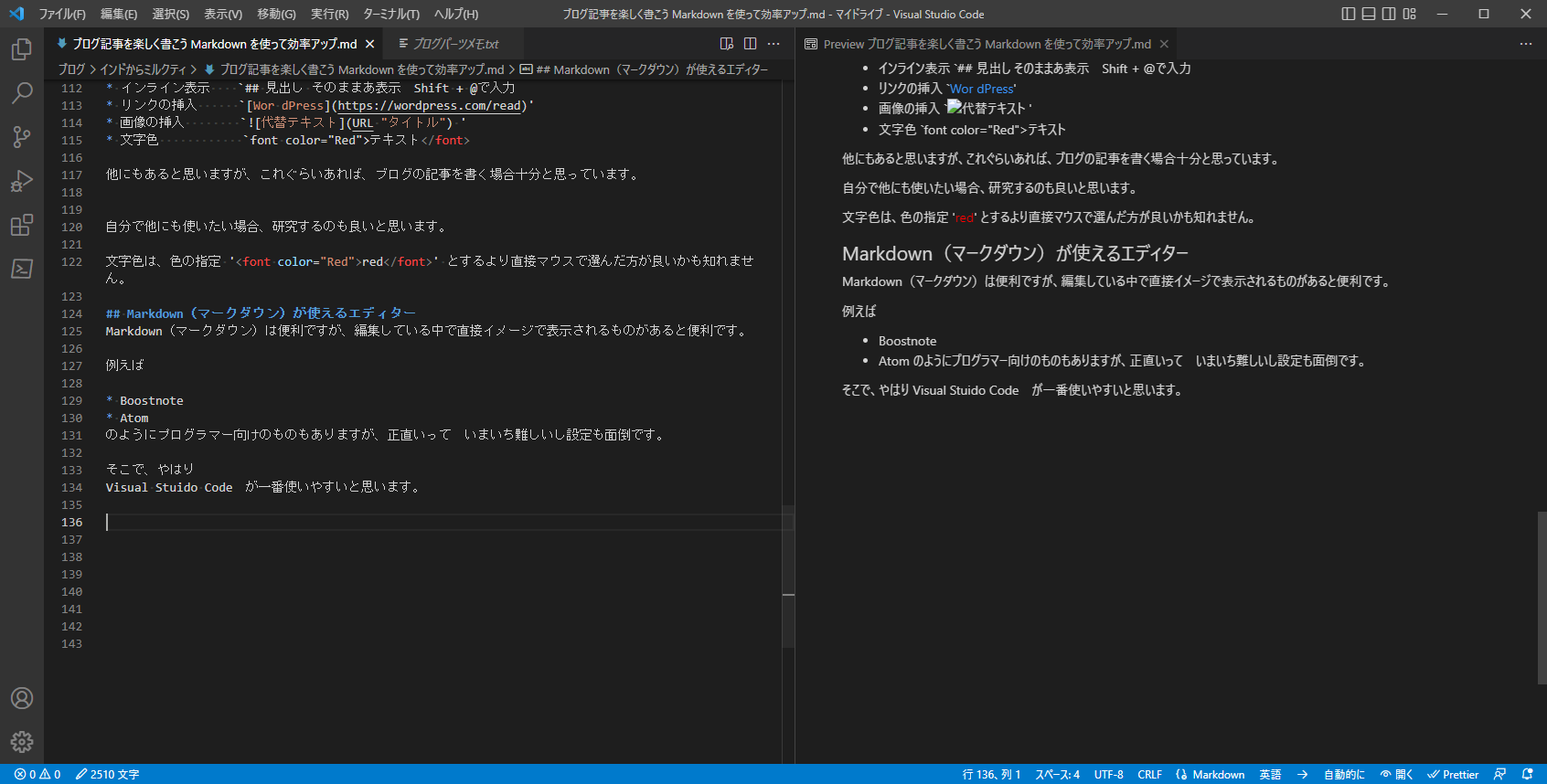Open the Source Control view

22,137
